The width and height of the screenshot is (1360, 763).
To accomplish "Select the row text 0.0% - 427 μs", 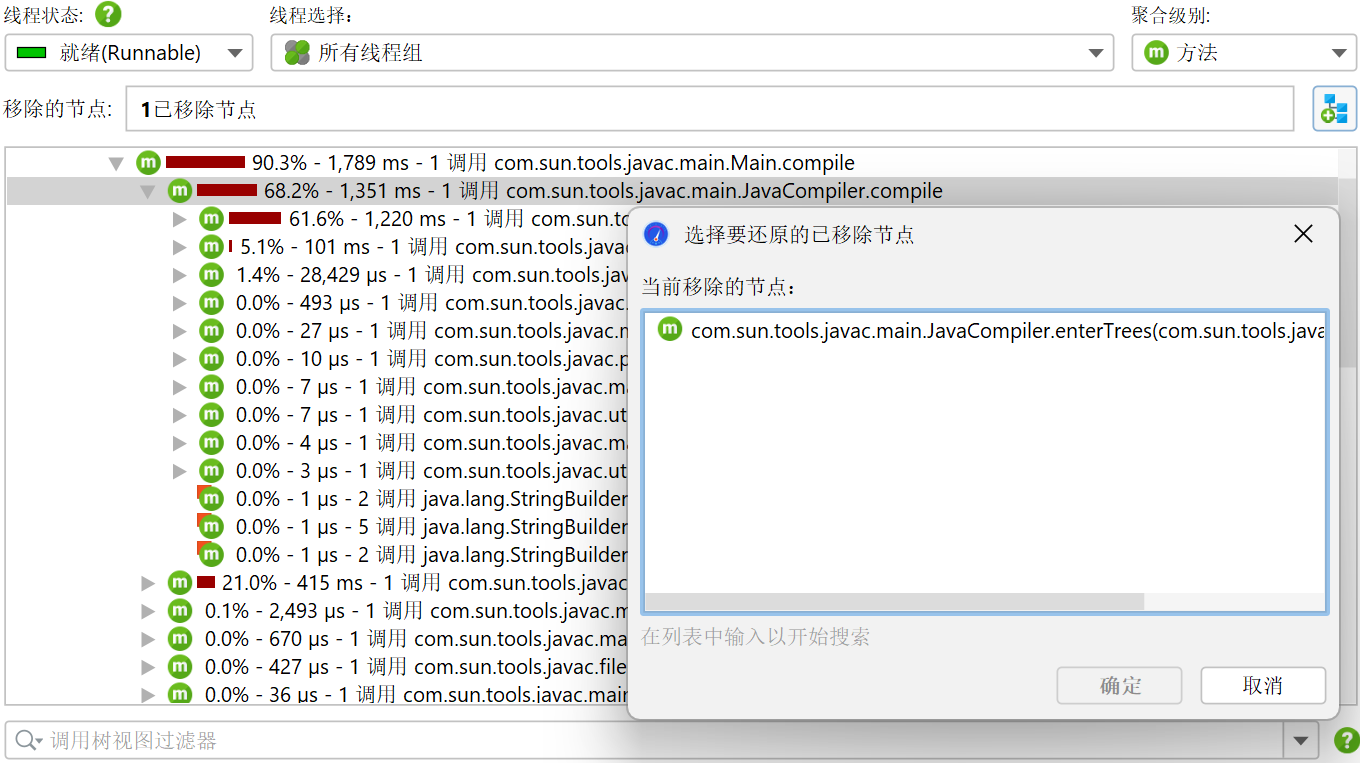I will pyautogui.click(x=416, y=667).
